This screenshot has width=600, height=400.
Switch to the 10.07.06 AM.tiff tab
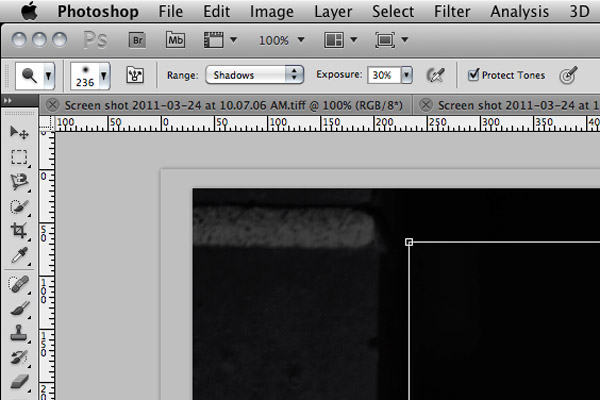[233, 105]
